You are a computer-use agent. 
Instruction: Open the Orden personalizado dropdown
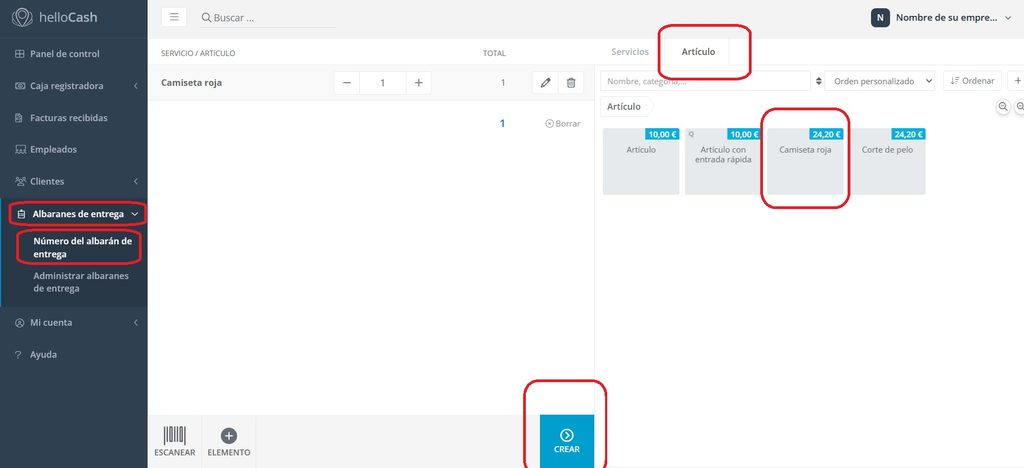point(880,81)
